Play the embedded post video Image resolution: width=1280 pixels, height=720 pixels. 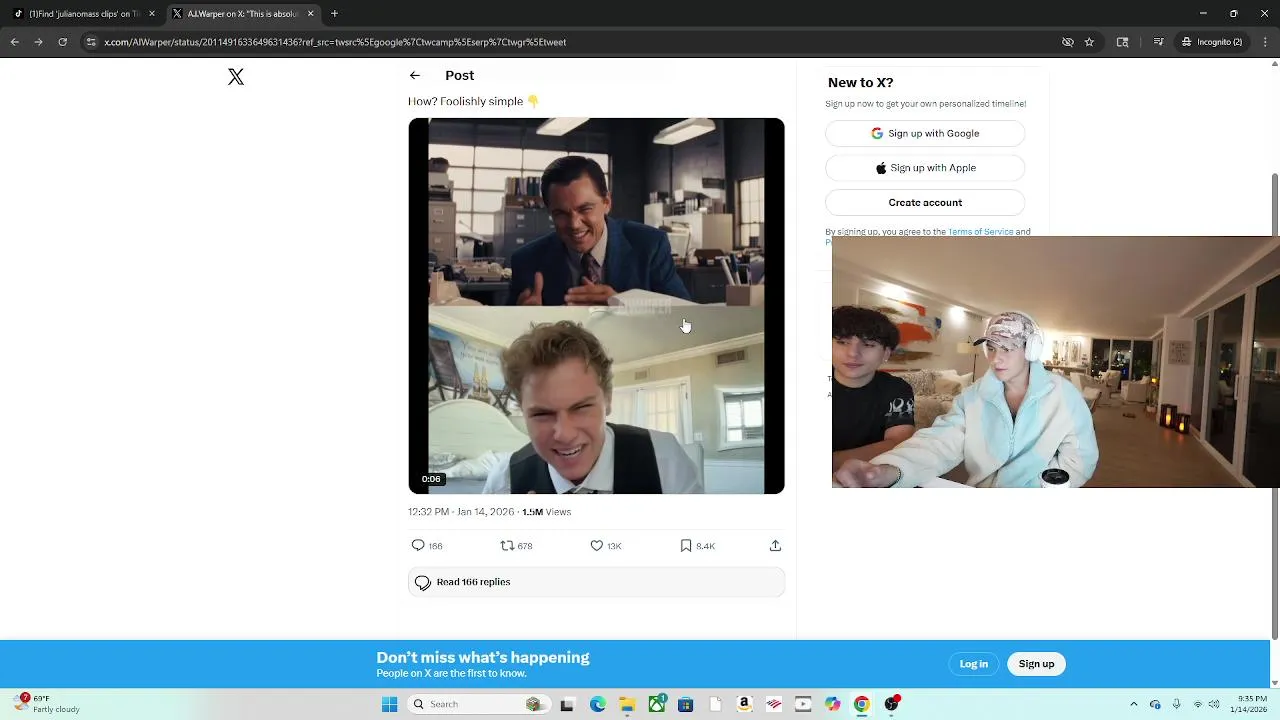click(x=596, y=306)
